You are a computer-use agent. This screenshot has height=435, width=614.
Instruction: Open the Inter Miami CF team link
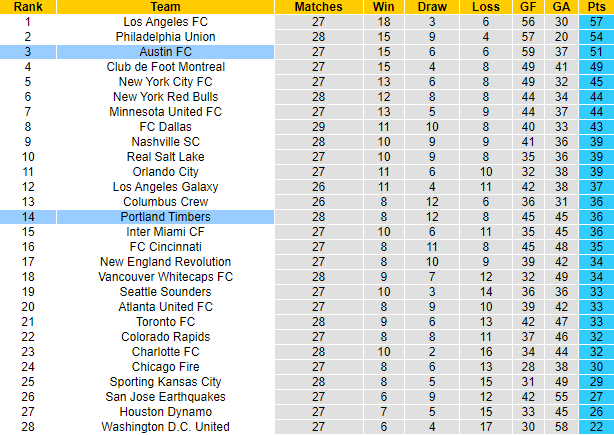click(x=166, y=231)
